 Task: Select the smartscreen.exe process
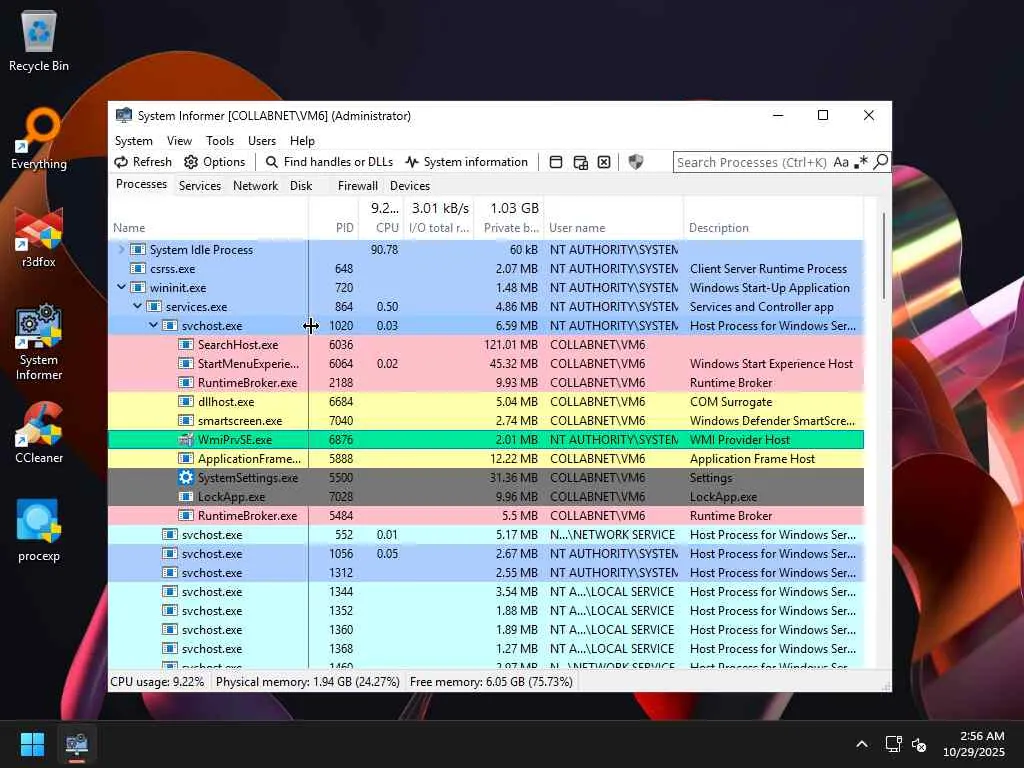(x=486, y=421)
